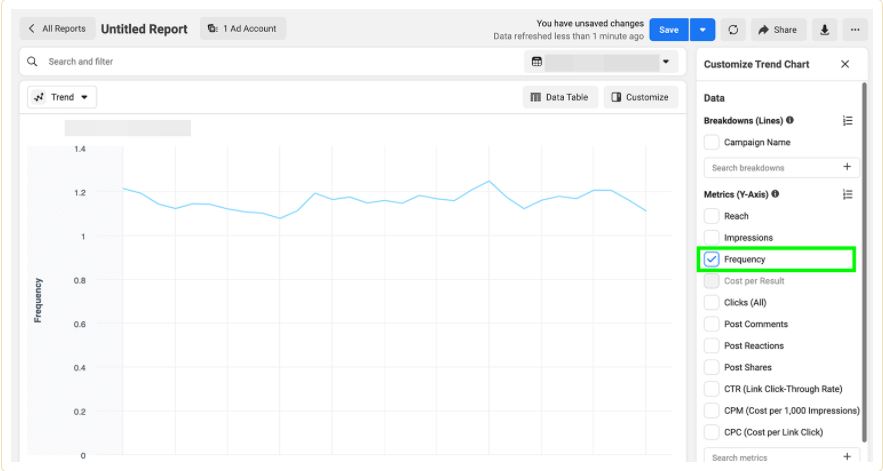Click the refresh data icon
This screenshot has width=883, height=471.
[733, 30]
